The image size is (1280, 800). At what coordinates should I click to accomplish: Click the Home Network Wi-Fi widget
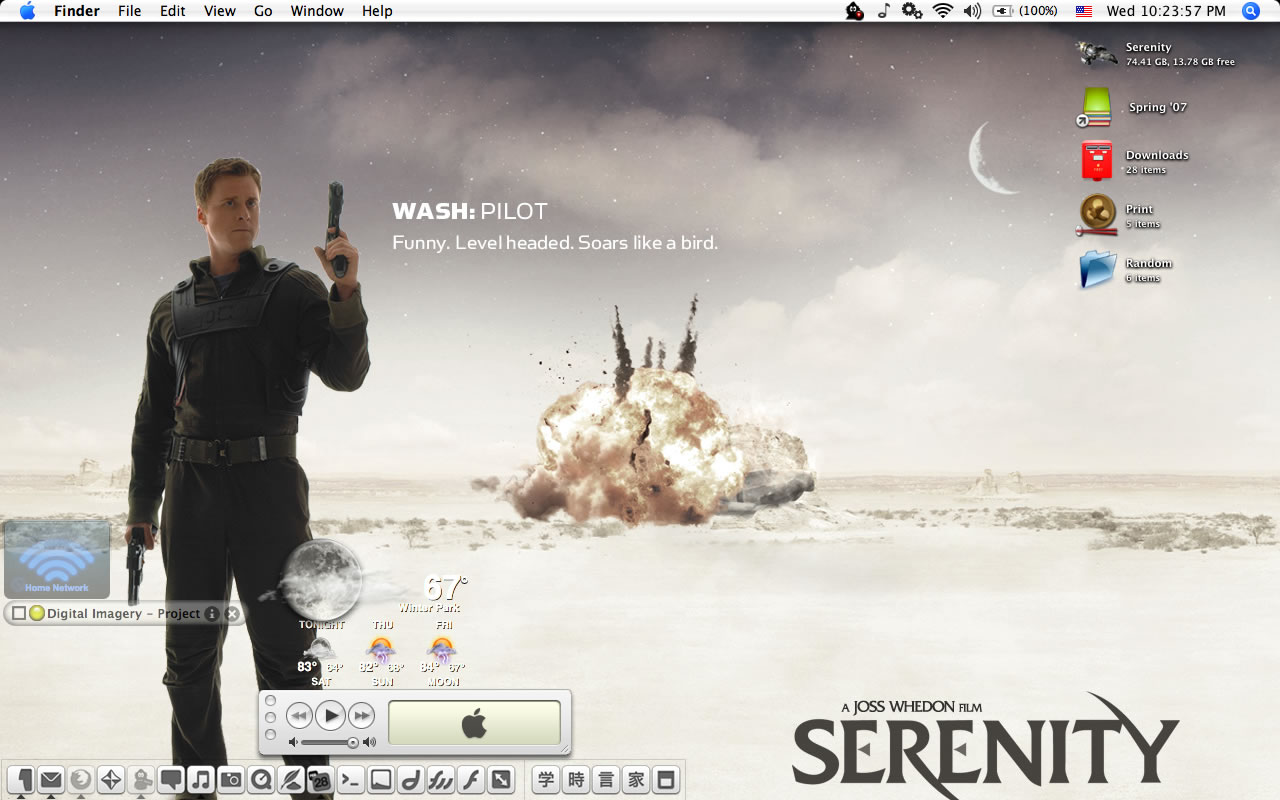tap(57, 560)
